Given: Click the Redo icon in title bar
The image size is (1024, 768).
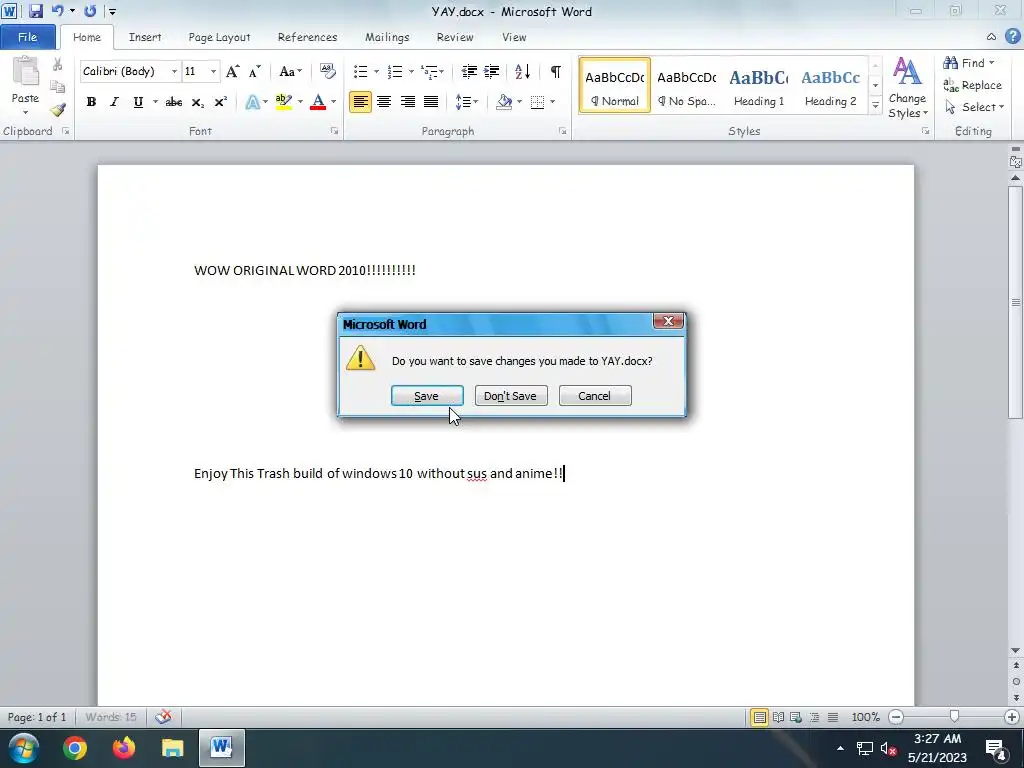Looking at the screenshot, I should coord(90,11).
